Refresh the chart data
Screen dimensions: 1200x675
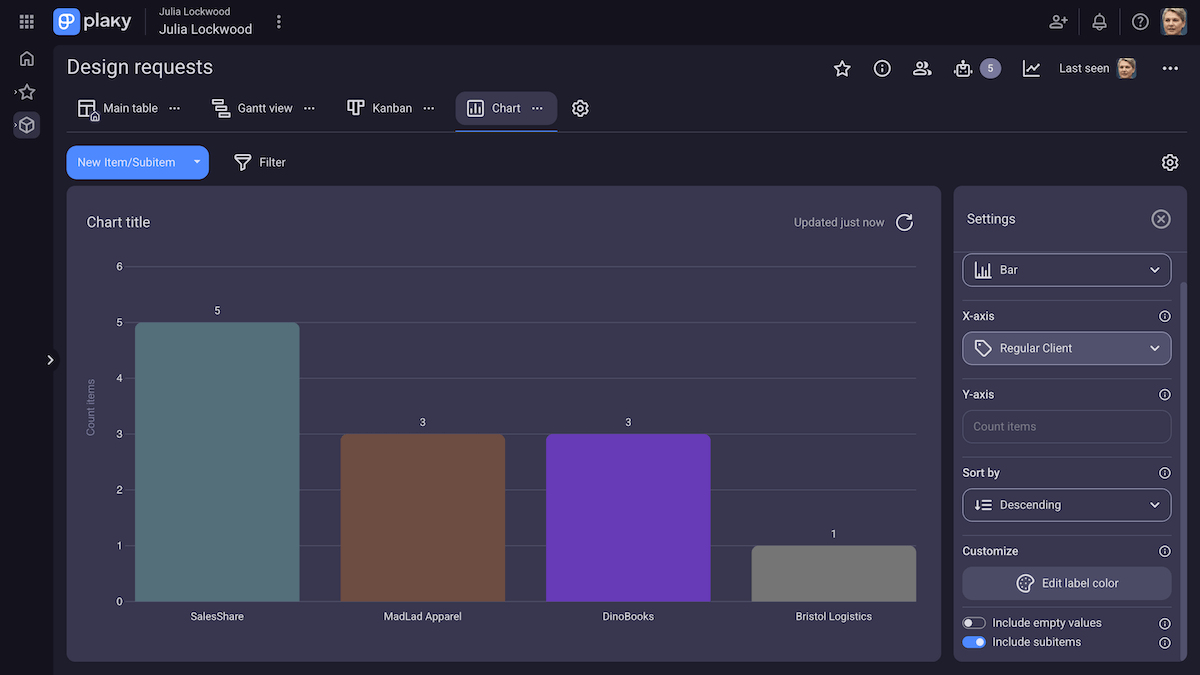coord(904,222)
